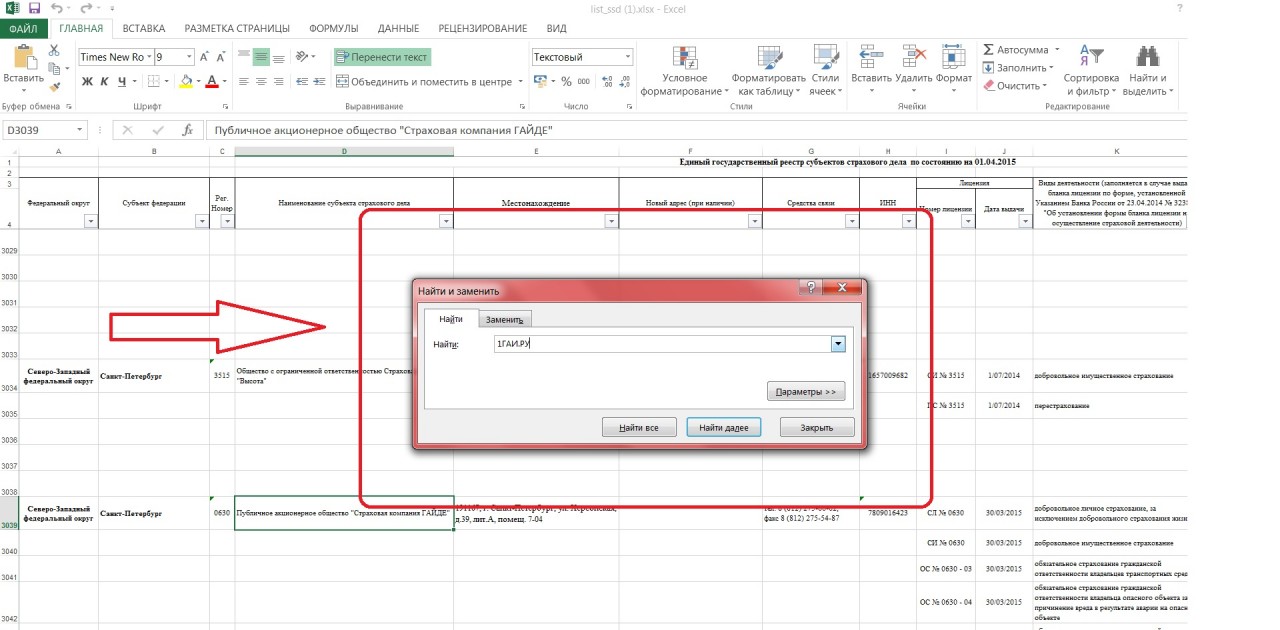Center cell text horizontally
This screenshot has width=1280, height=630.
pos(261,82)
